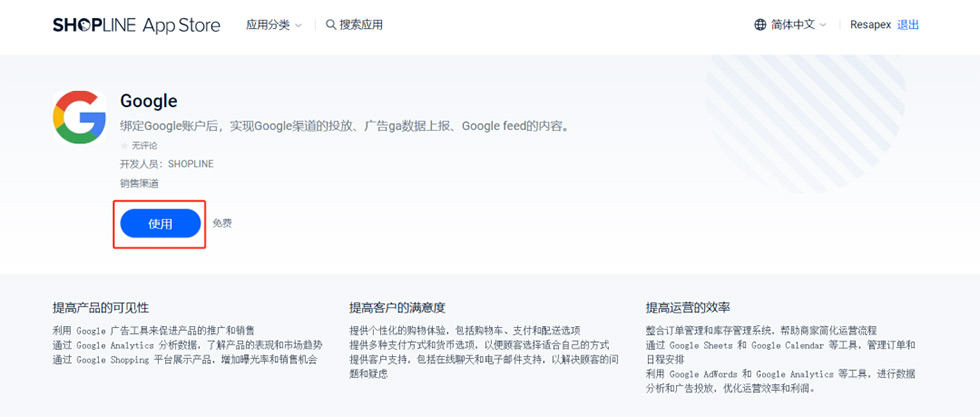
Task: Click the 免费 price label
Action: tap(222, 223)
